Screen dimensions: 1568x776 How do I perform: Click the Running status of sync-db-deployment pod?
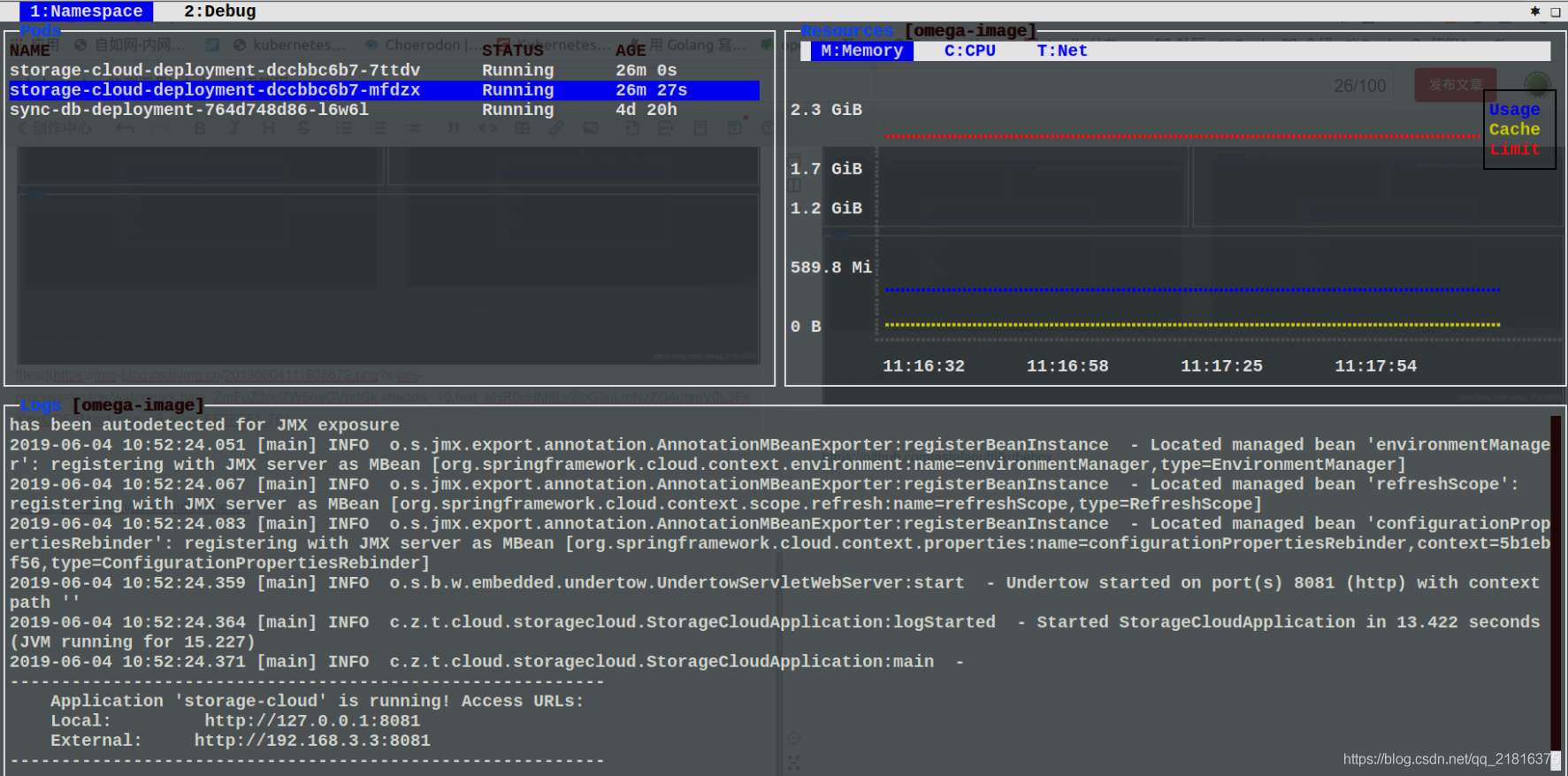tap(517, 110)
